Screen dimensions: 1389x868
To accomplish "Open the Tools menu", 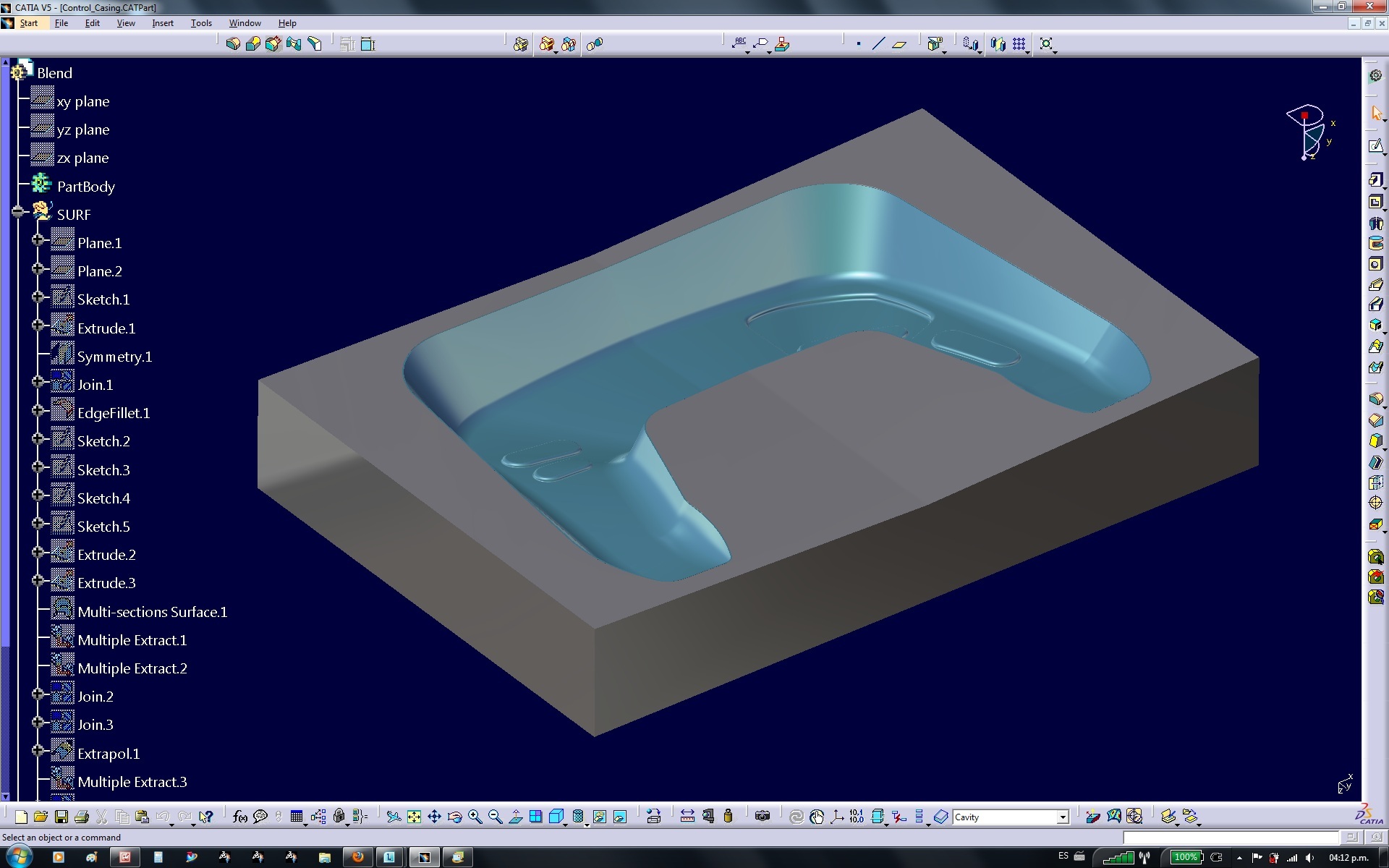I will (201, 23).
